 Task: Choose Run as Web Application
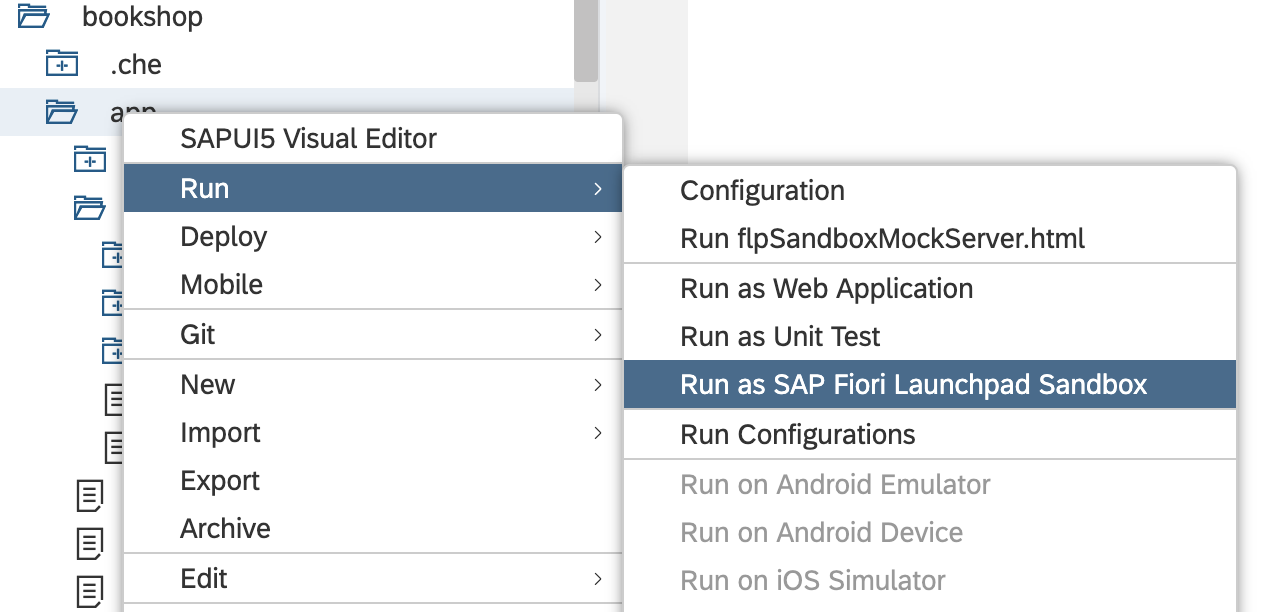tap(930, 288)
